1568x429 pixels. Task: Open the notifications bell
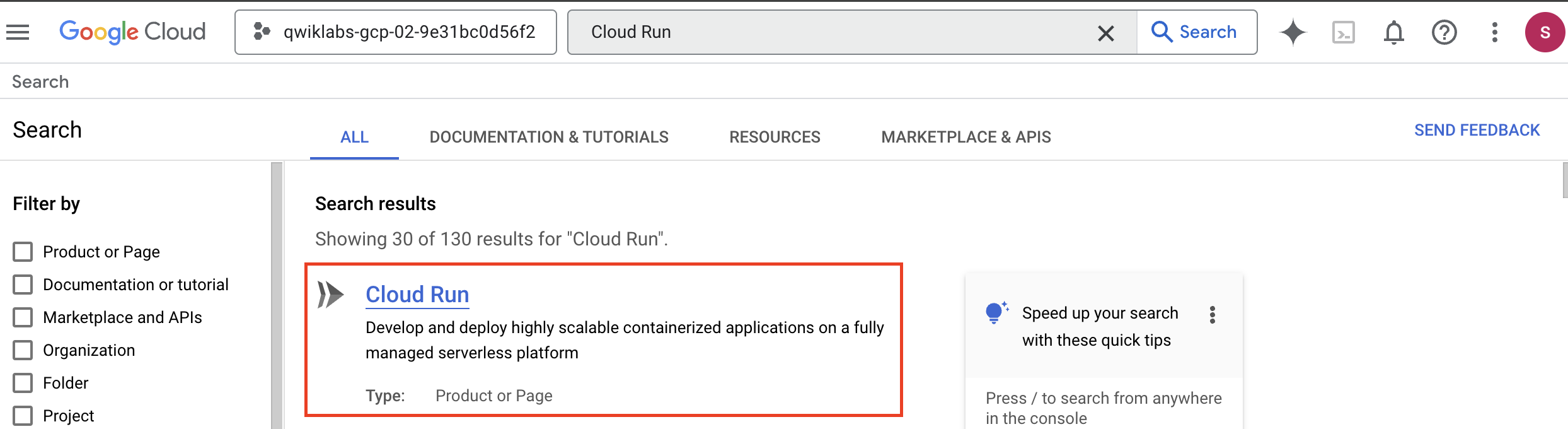click(x=1394, y=32)
